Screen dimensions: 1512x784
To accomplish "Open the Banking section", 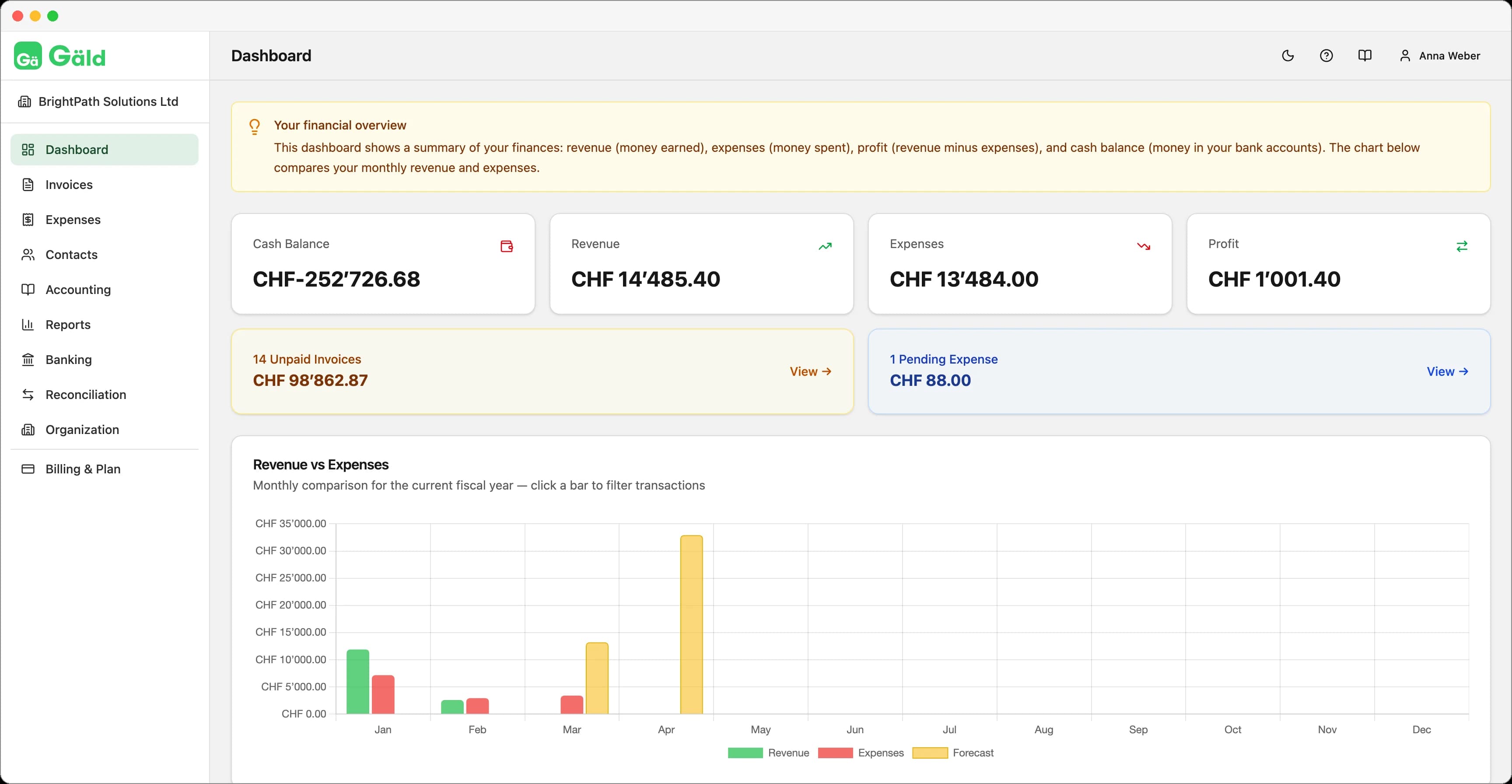I will pos(69,359).
